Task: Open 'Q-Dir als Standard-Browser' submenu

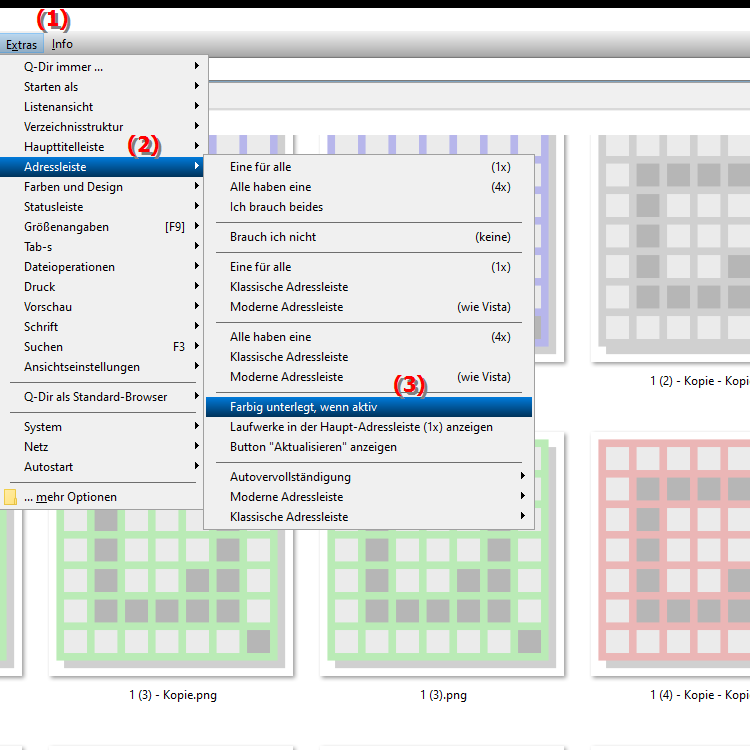Action: [x=103, y=397]
